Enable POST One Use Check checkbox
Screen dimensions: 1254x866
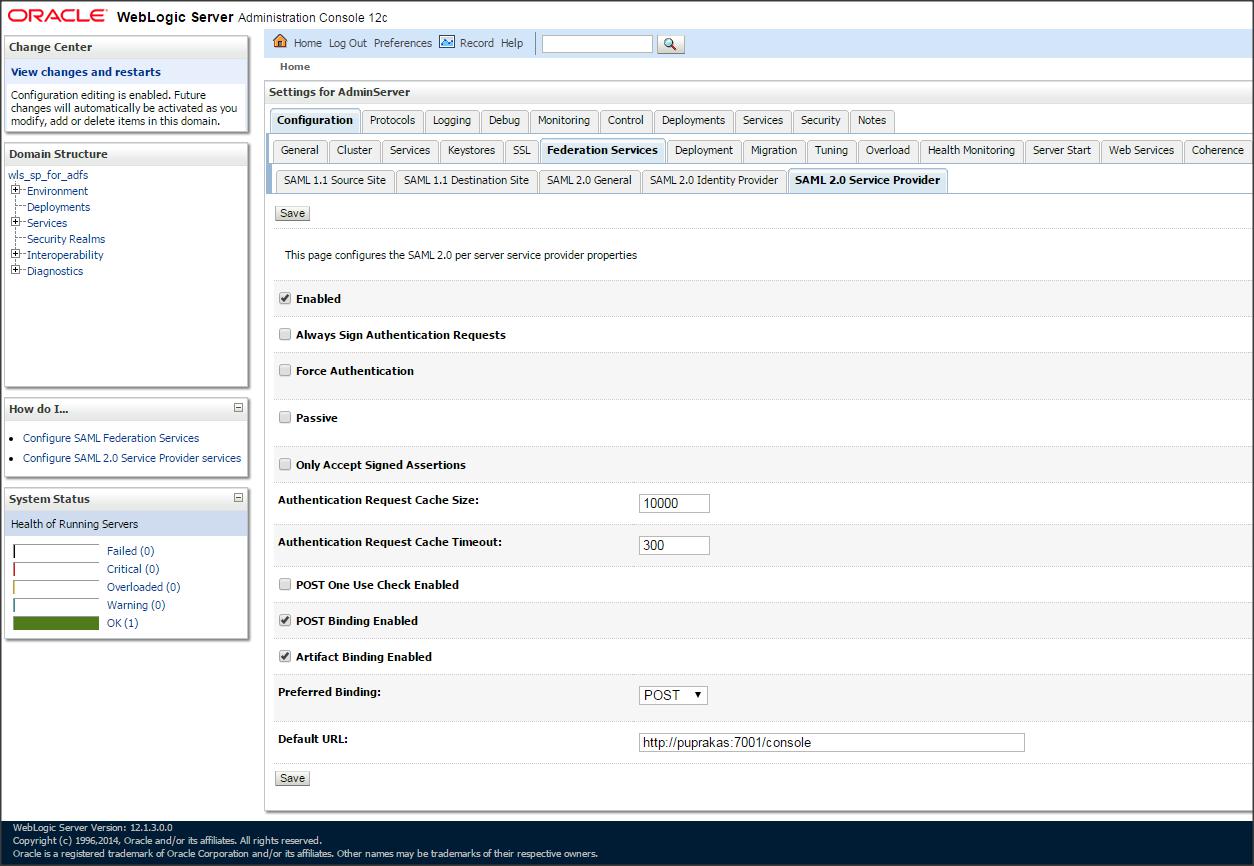tap(285, 584)
